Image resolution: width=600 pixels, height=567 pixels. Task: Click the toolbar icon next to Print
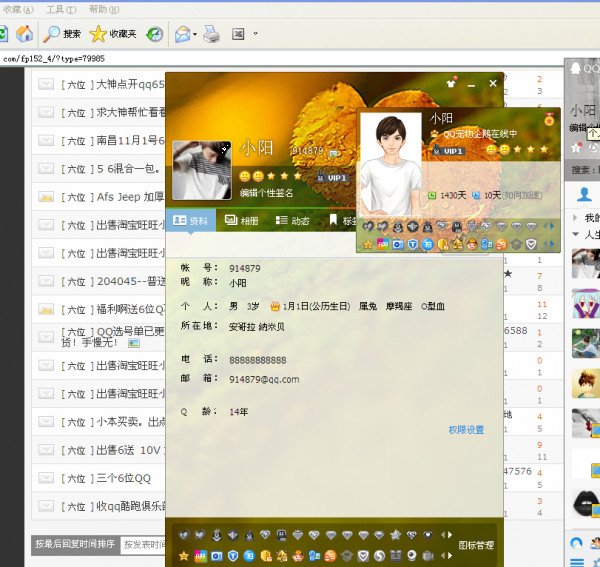[238, 34]
